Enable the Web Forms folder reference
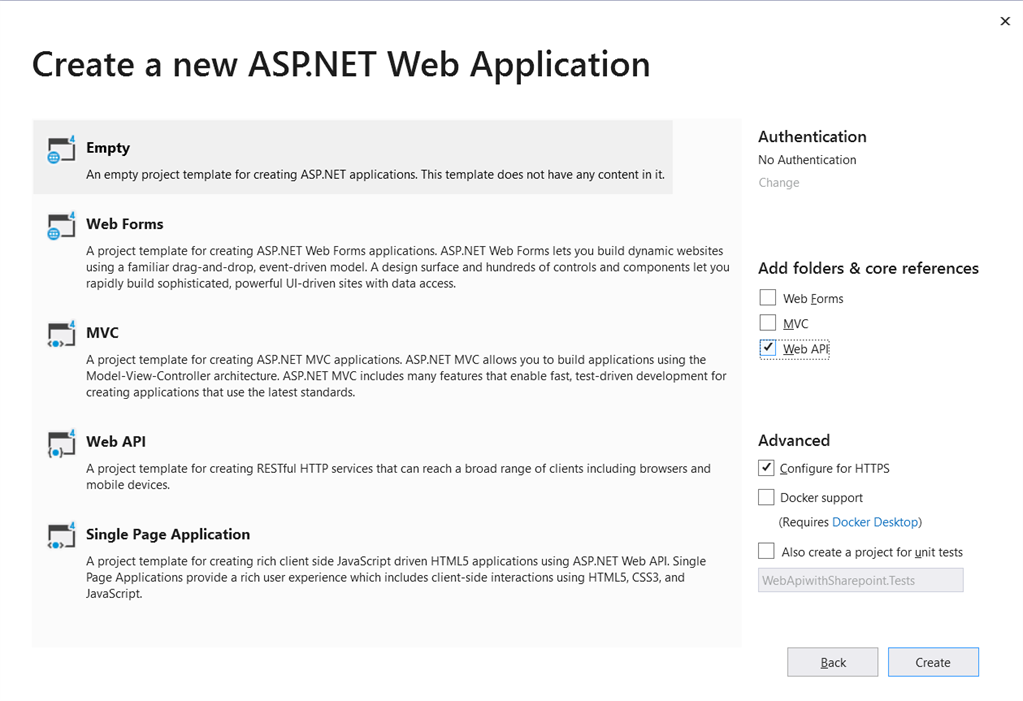The width and height of the screenshot is (1023, 701). click(x=767, y=297)
